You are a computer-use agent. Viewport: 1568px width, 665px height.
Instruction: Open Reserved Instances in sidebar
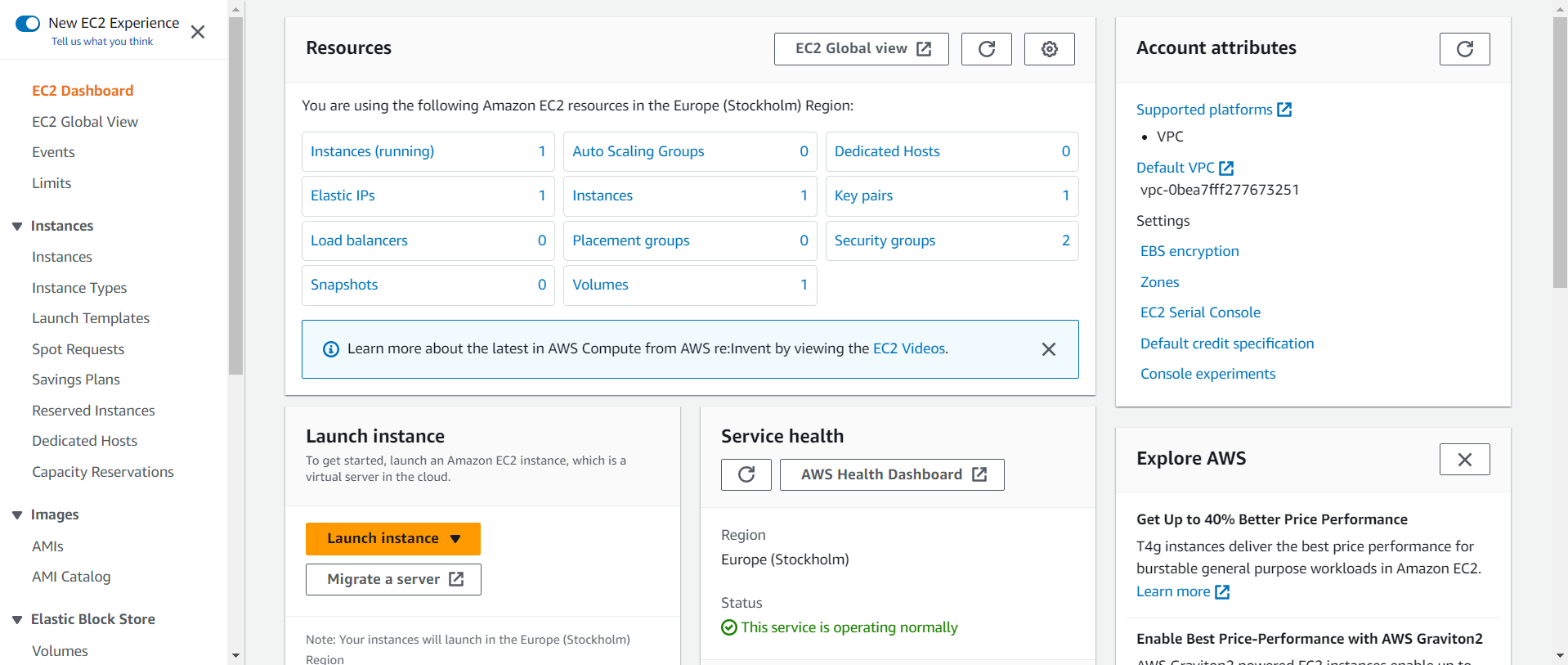pyautogui.click(x=93, y=411)
